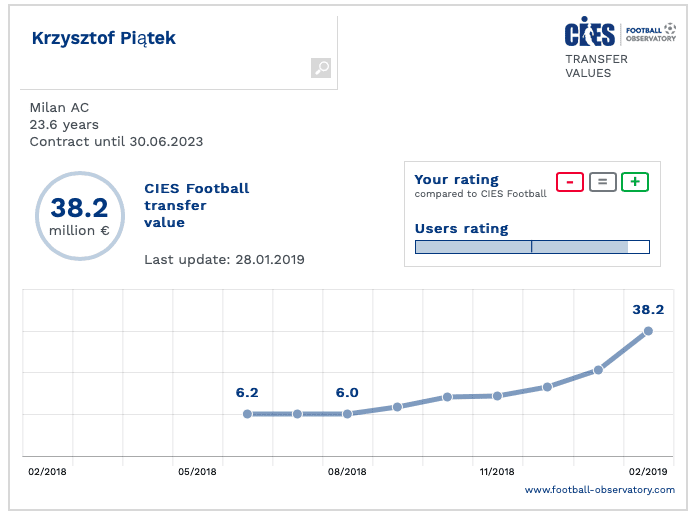The width and height of the screenshot is (692, 518).
Task: Click the Users rating bar
Action: 532,247
